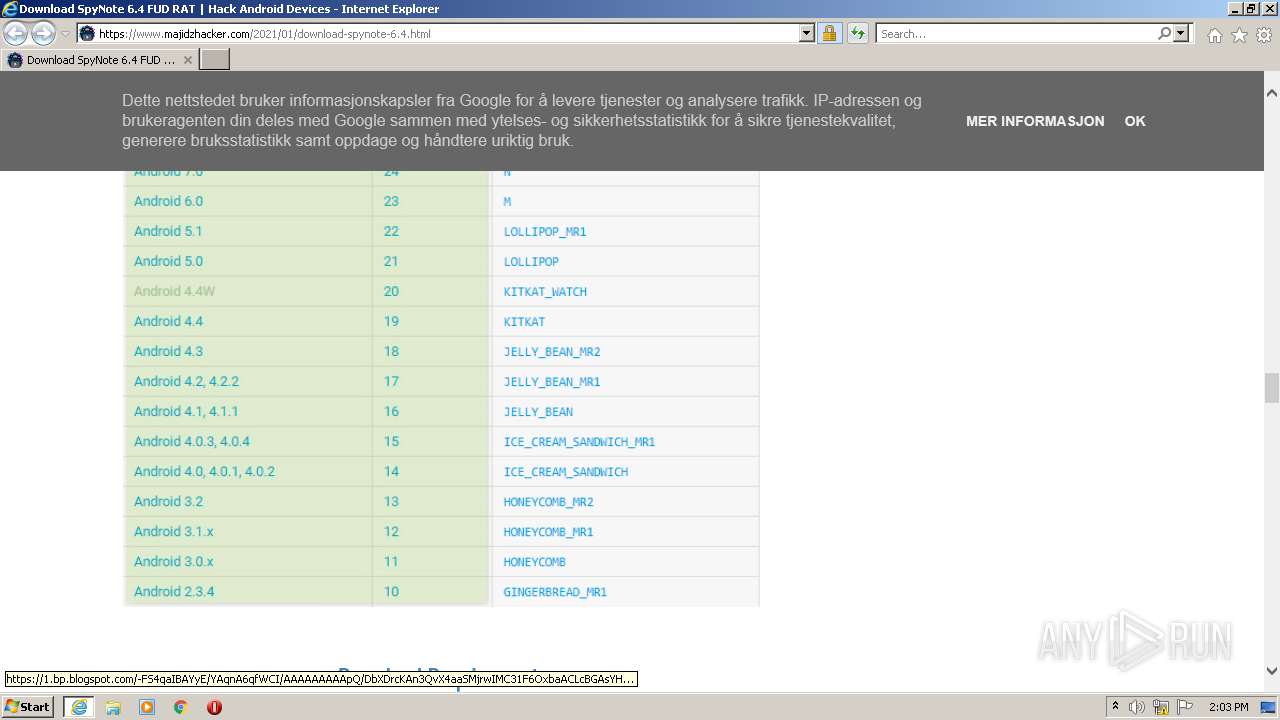Viewport: 1280px width, 720px height.
Task: Click the KITKAT_WATCH code name
Action: pos(545,292)
